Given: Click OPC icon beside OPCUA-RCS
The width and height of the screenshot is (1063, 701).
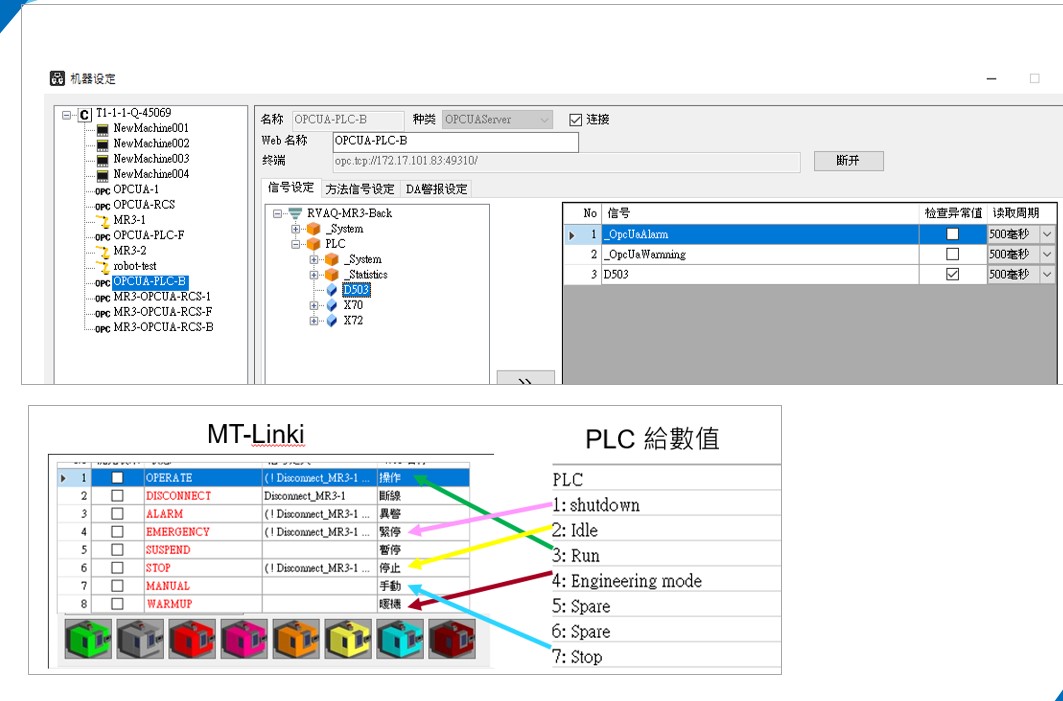Looking at the screenshot, I should 102,206.
